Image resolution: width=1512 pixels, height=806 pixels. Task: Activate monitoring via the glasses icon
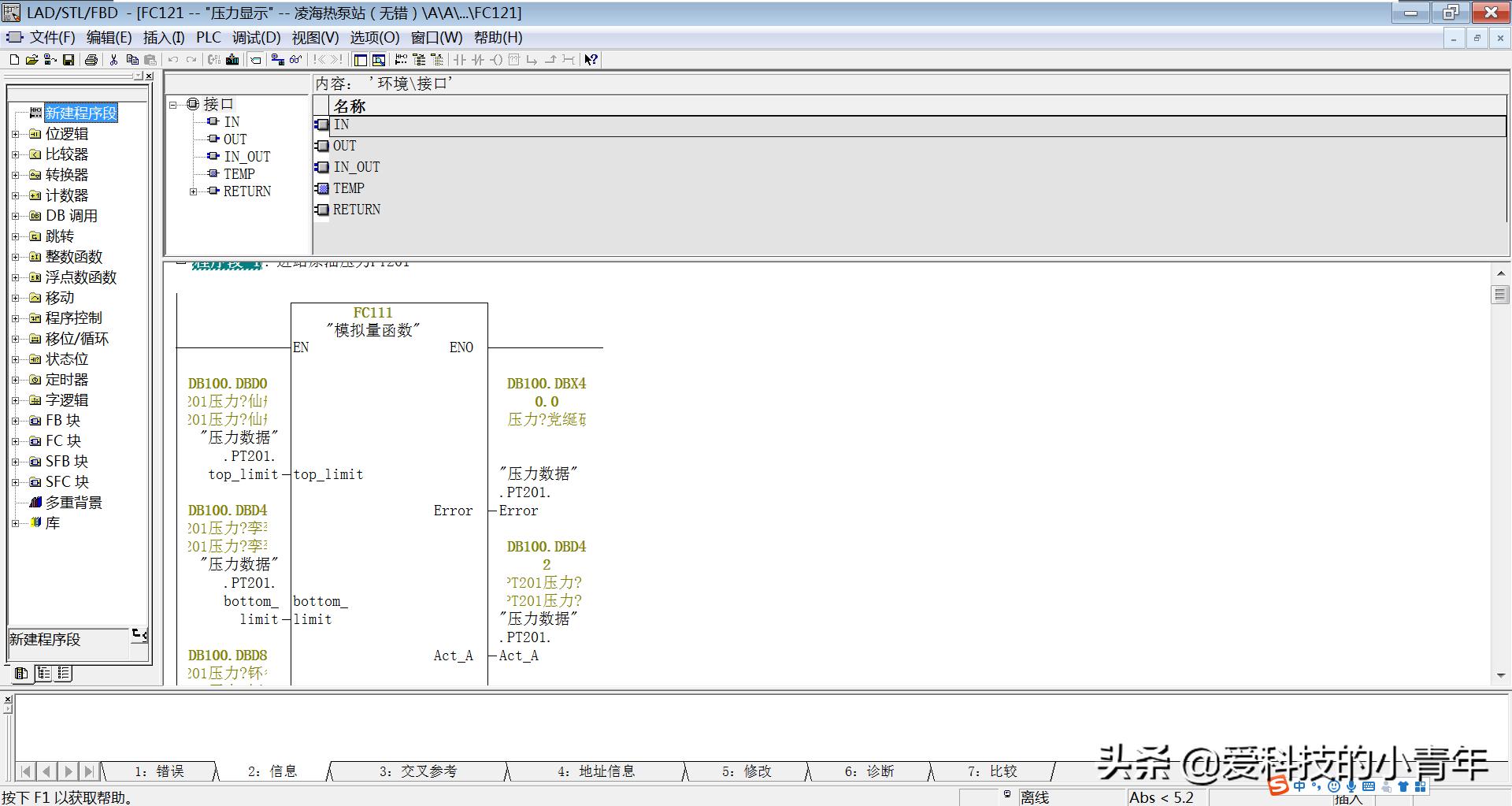click(x=295, y=60)
